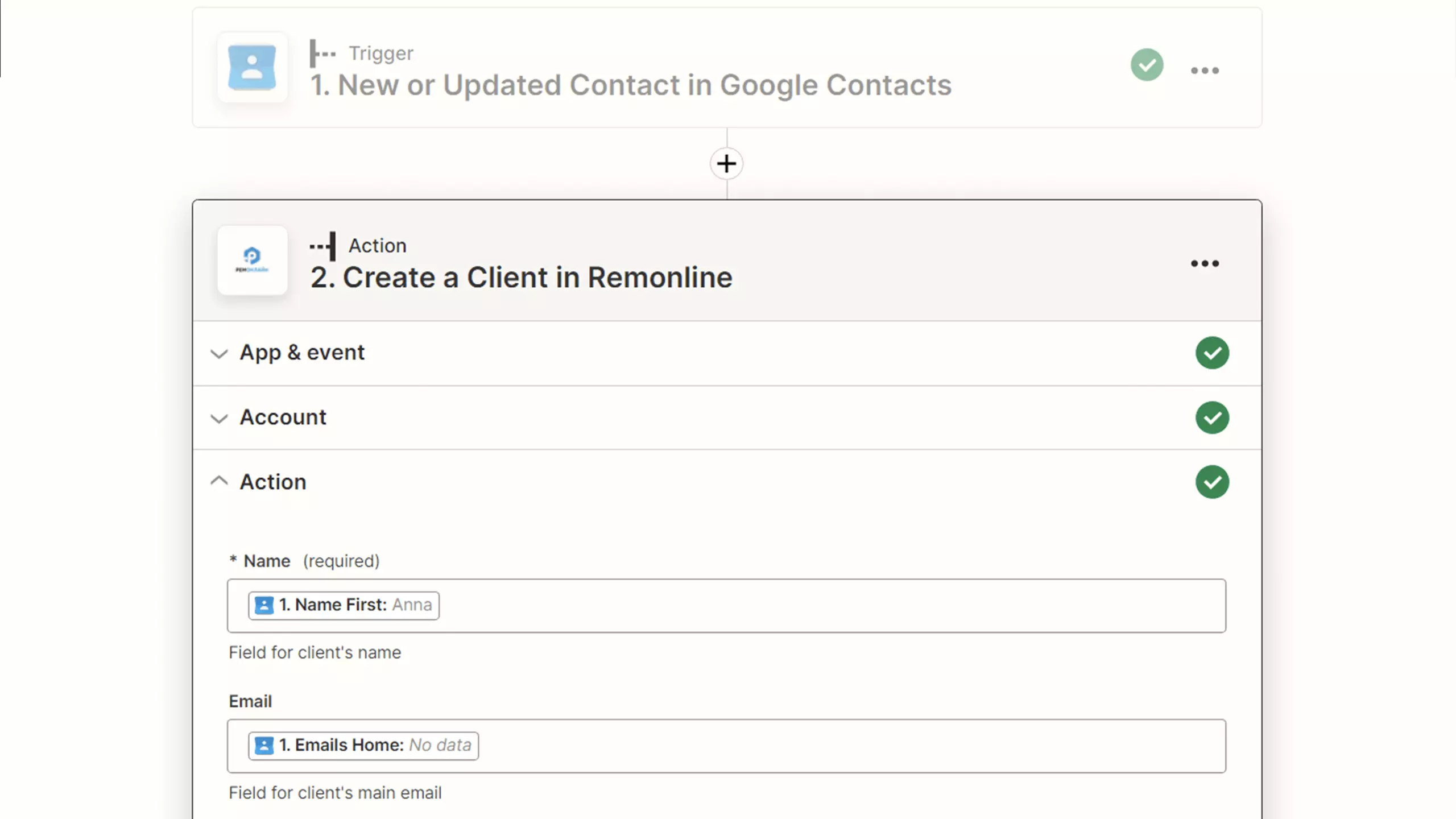Click the Action step type icon

[x=322, y=246]
